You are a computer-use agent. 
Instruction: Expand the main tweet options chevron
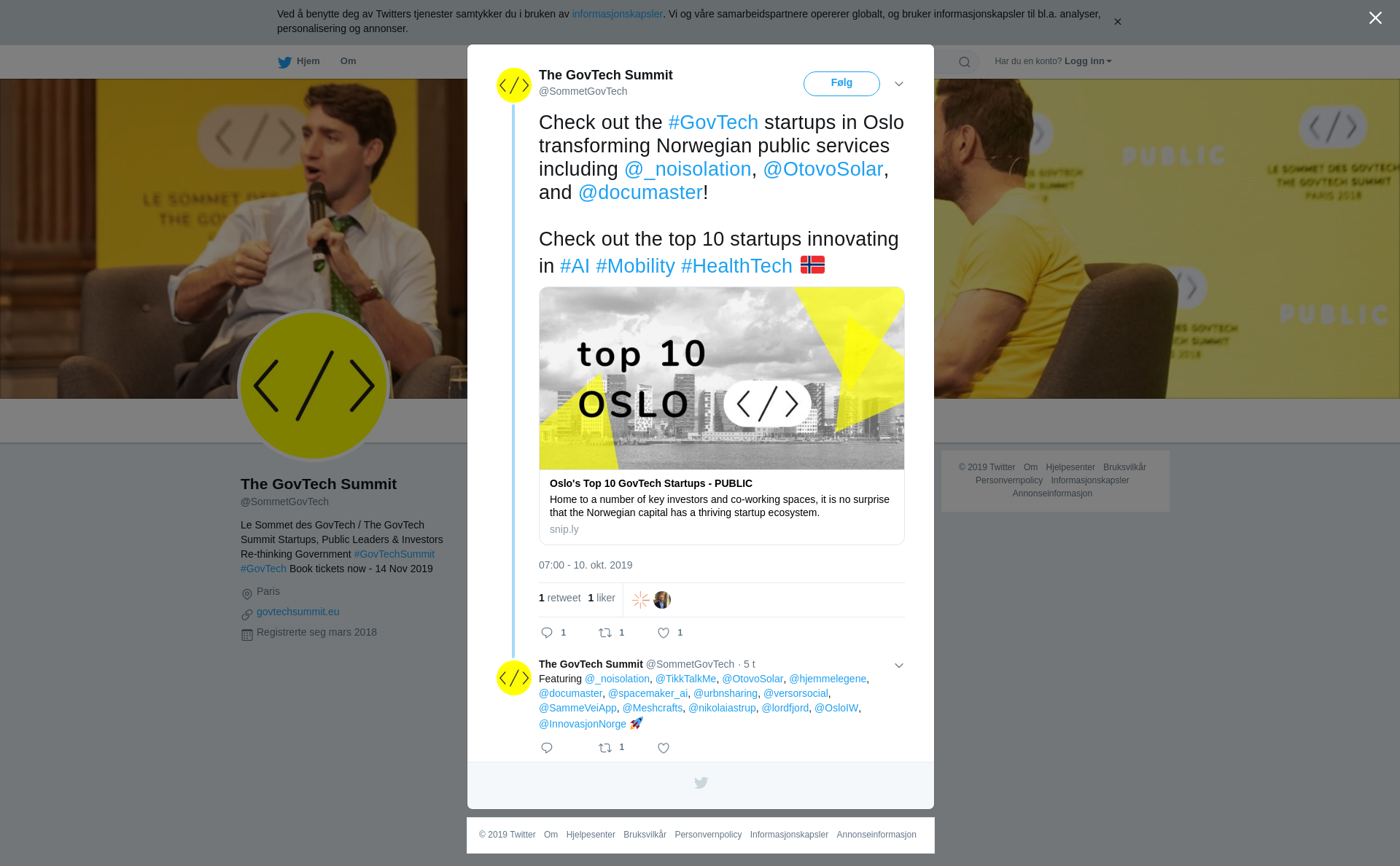coord(899,84)
